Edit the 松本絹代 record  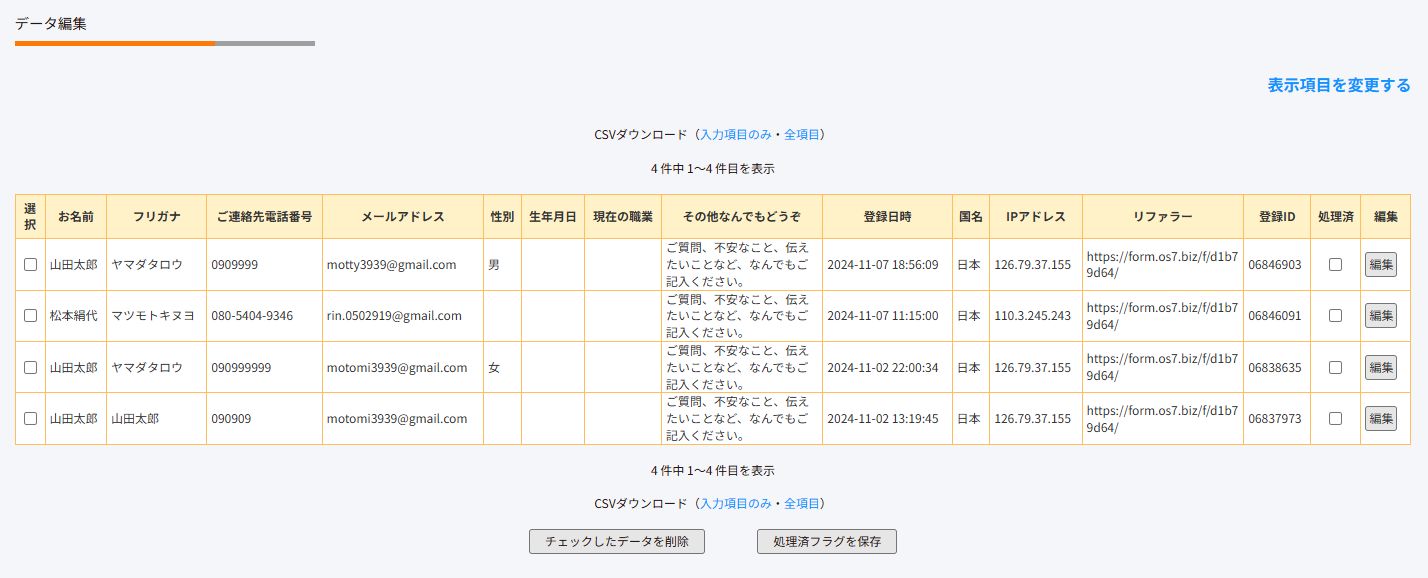1381,316
